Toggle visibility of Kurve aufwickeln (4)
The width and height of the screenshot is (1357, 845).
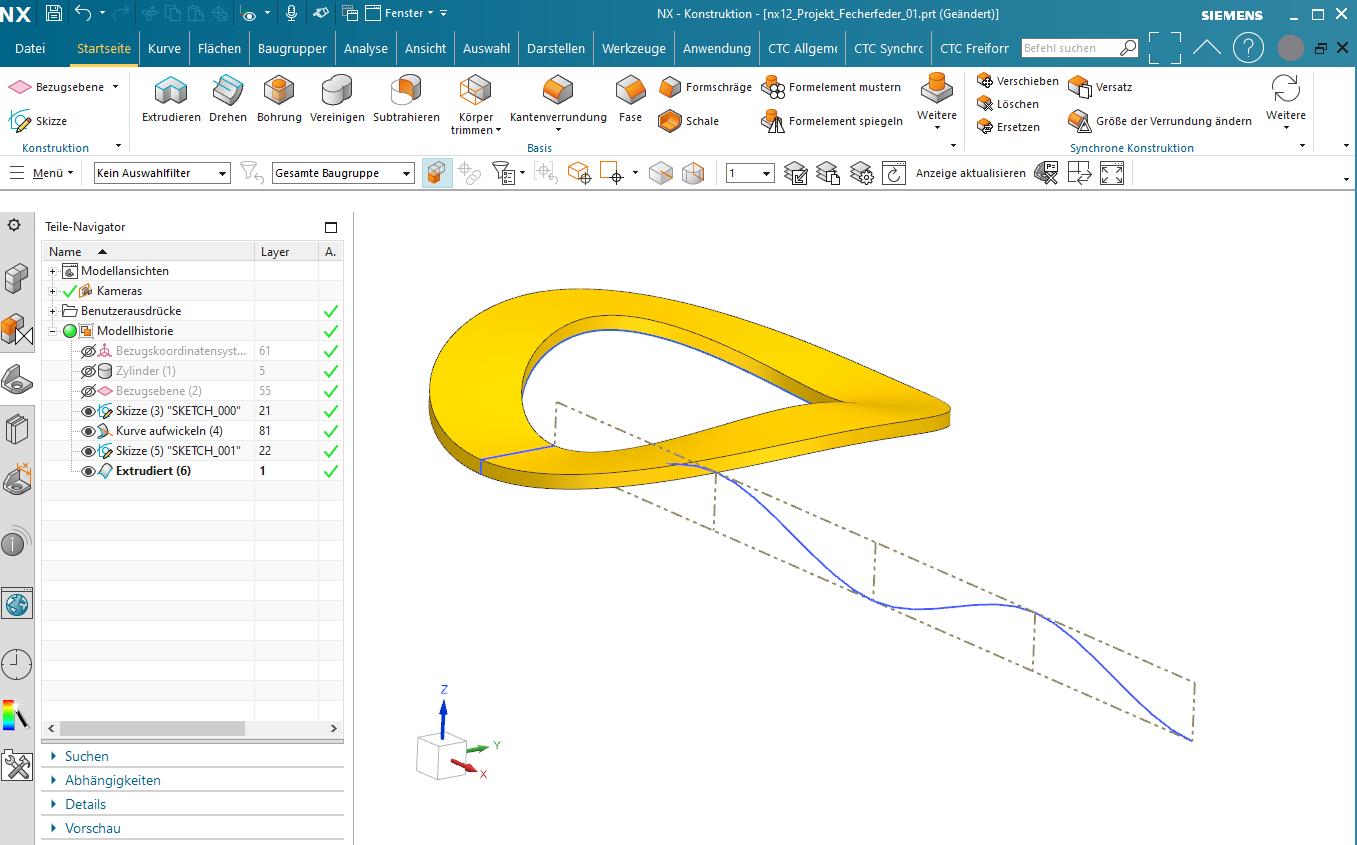88,431
